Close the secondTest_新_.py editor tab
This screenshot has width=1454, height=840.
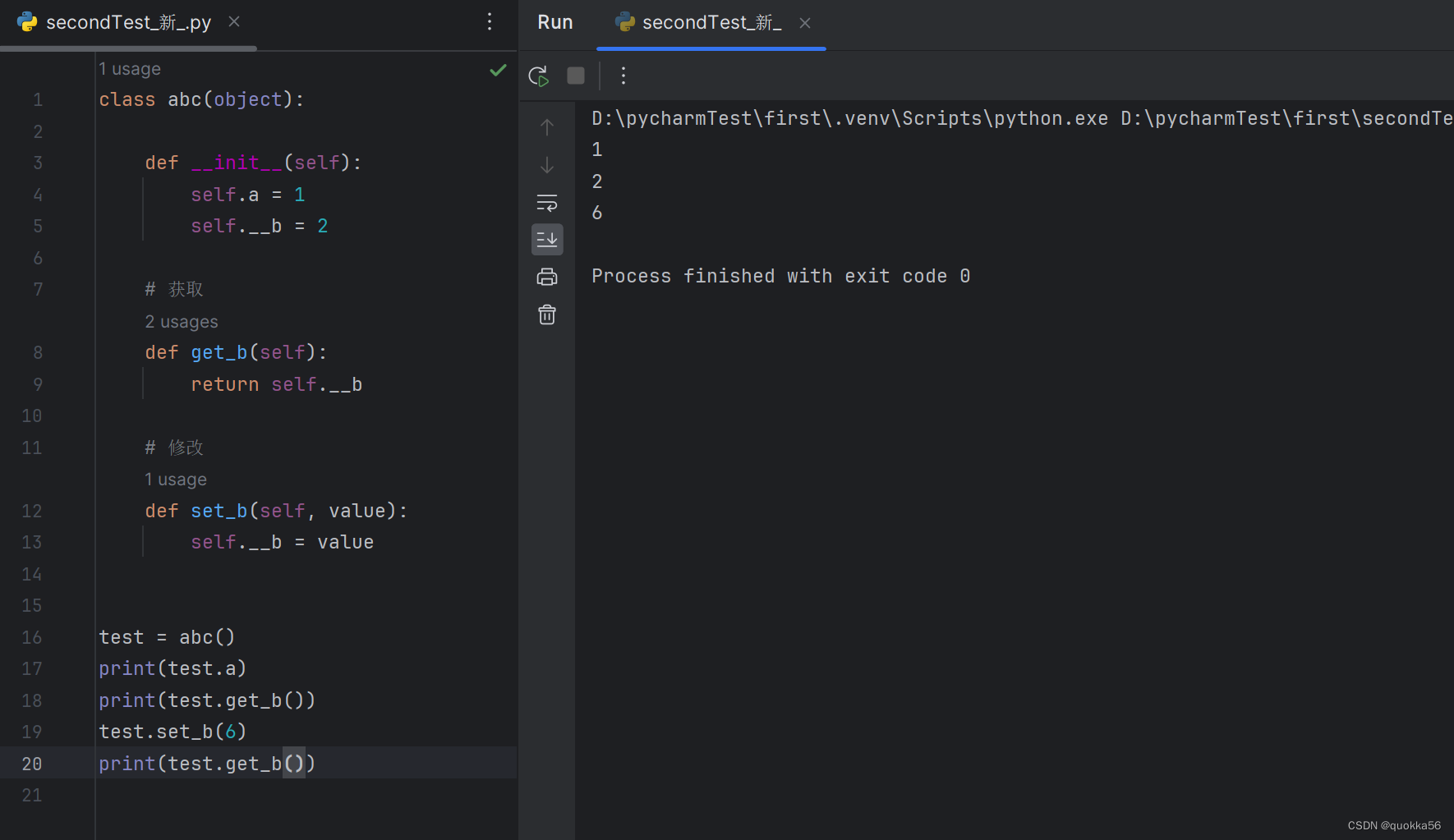point(234,21)
